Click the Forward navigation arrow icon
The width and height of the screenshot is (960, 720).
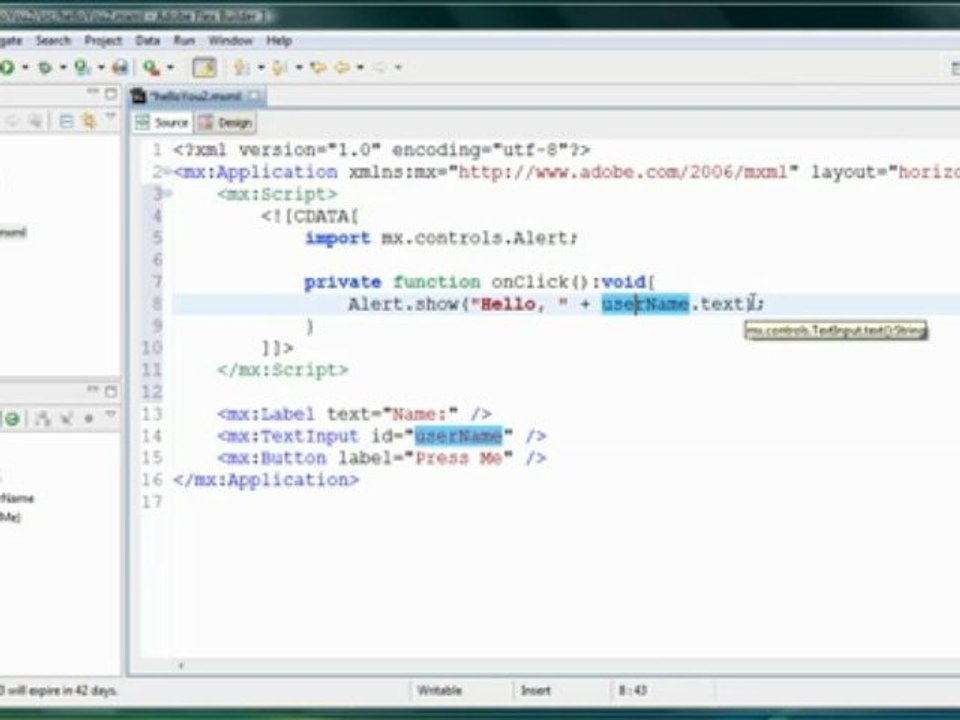point(380,67)
